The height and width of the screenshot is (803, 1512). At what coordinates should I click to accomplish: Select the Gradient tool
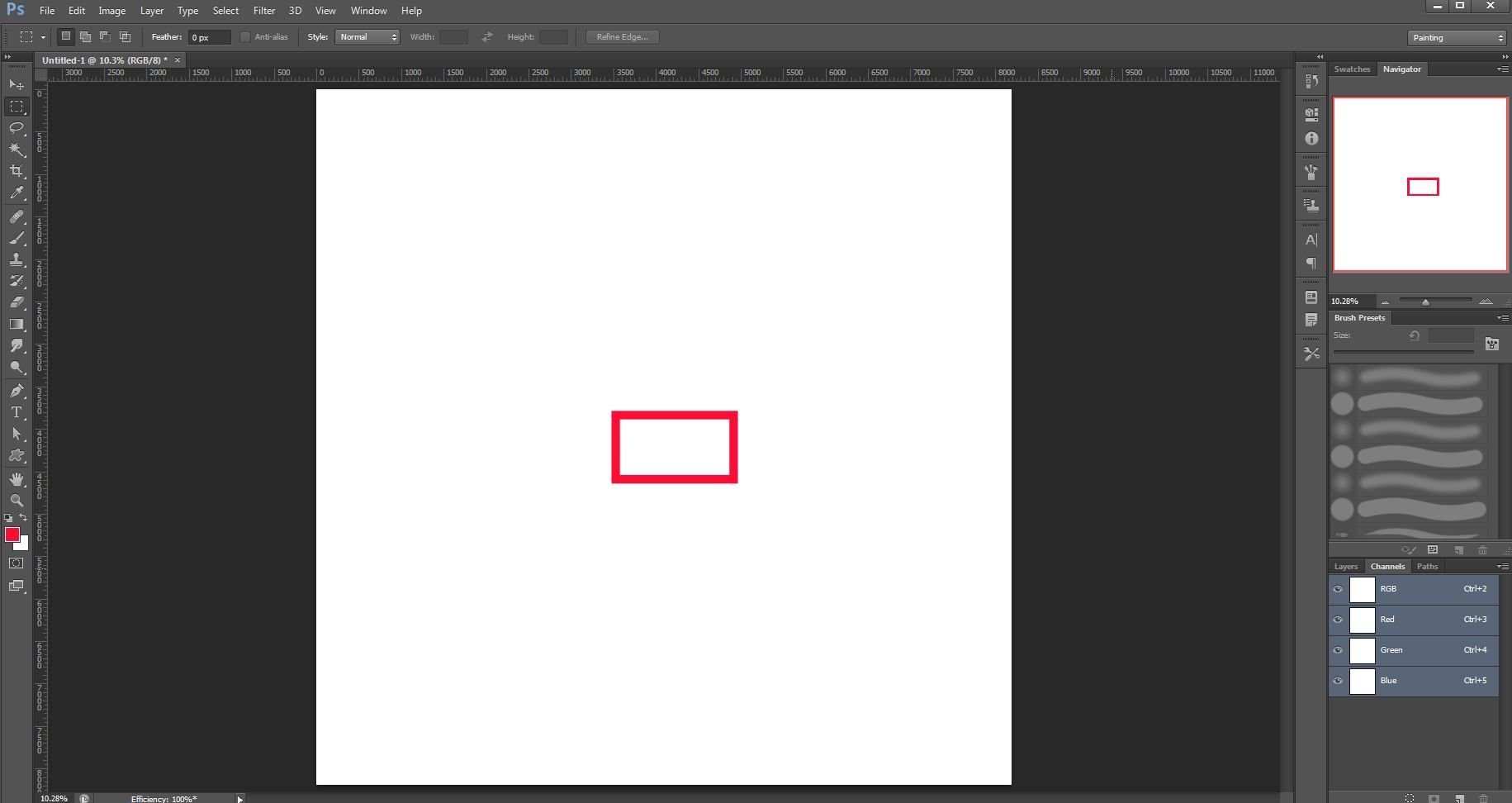[17, 324]
